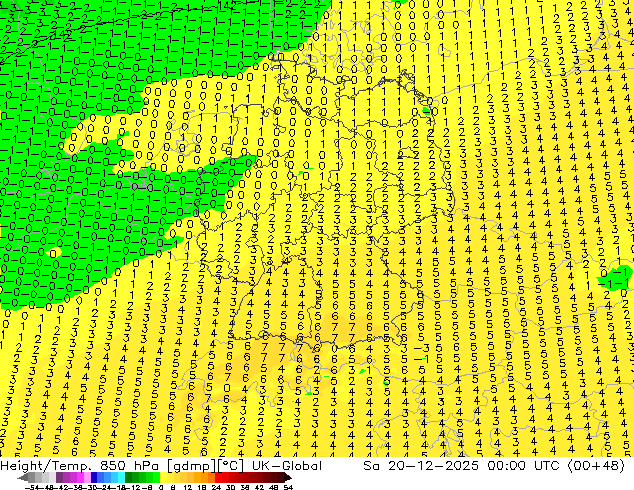Click the '(00+48)' forecast hour label

[x=596, y=466]
